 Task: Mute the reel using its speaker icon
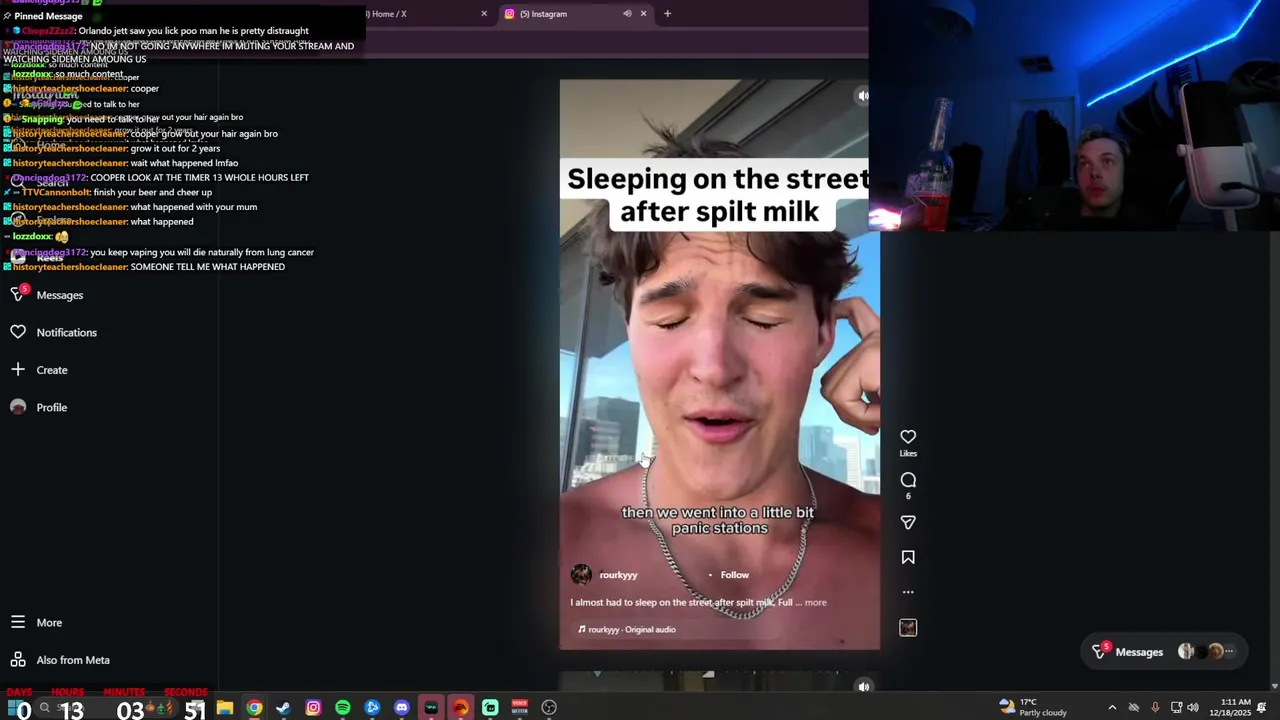(863, 96)
